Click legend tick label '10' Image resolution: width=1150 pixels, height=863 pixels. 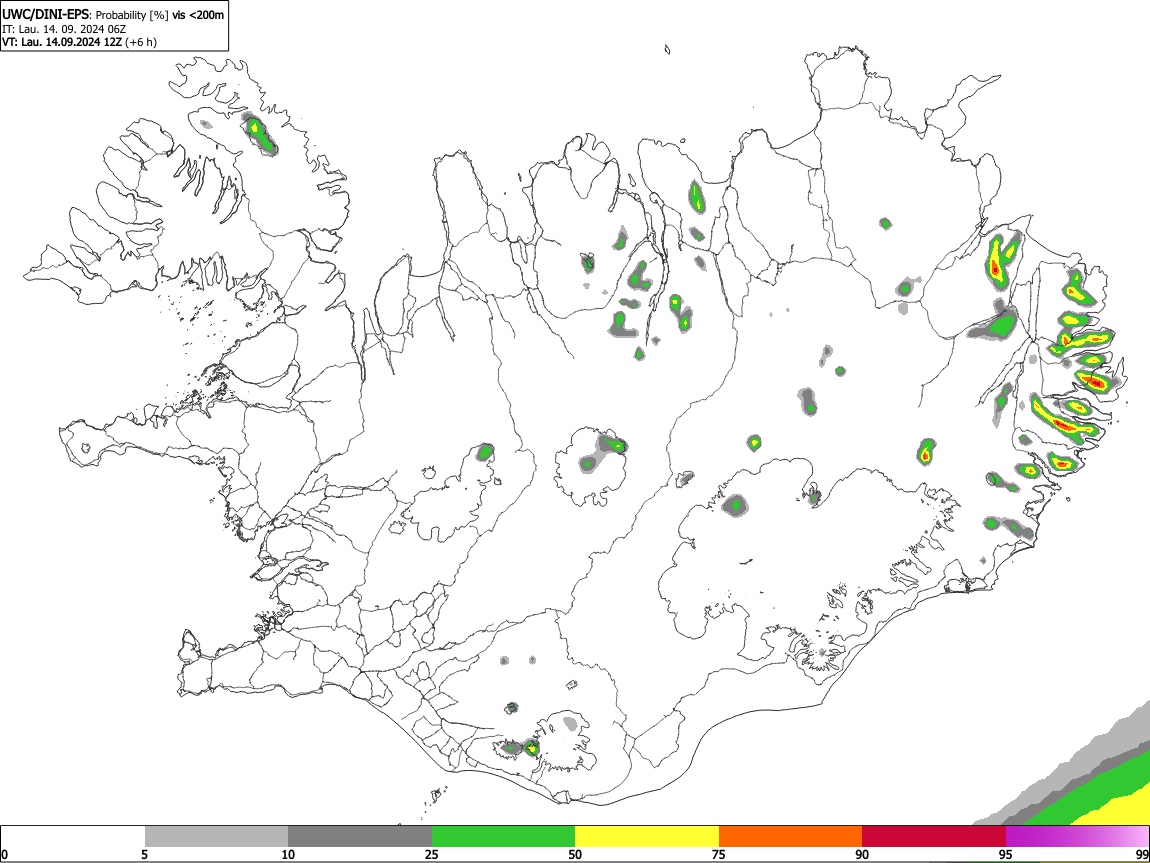tap(288, 854)
